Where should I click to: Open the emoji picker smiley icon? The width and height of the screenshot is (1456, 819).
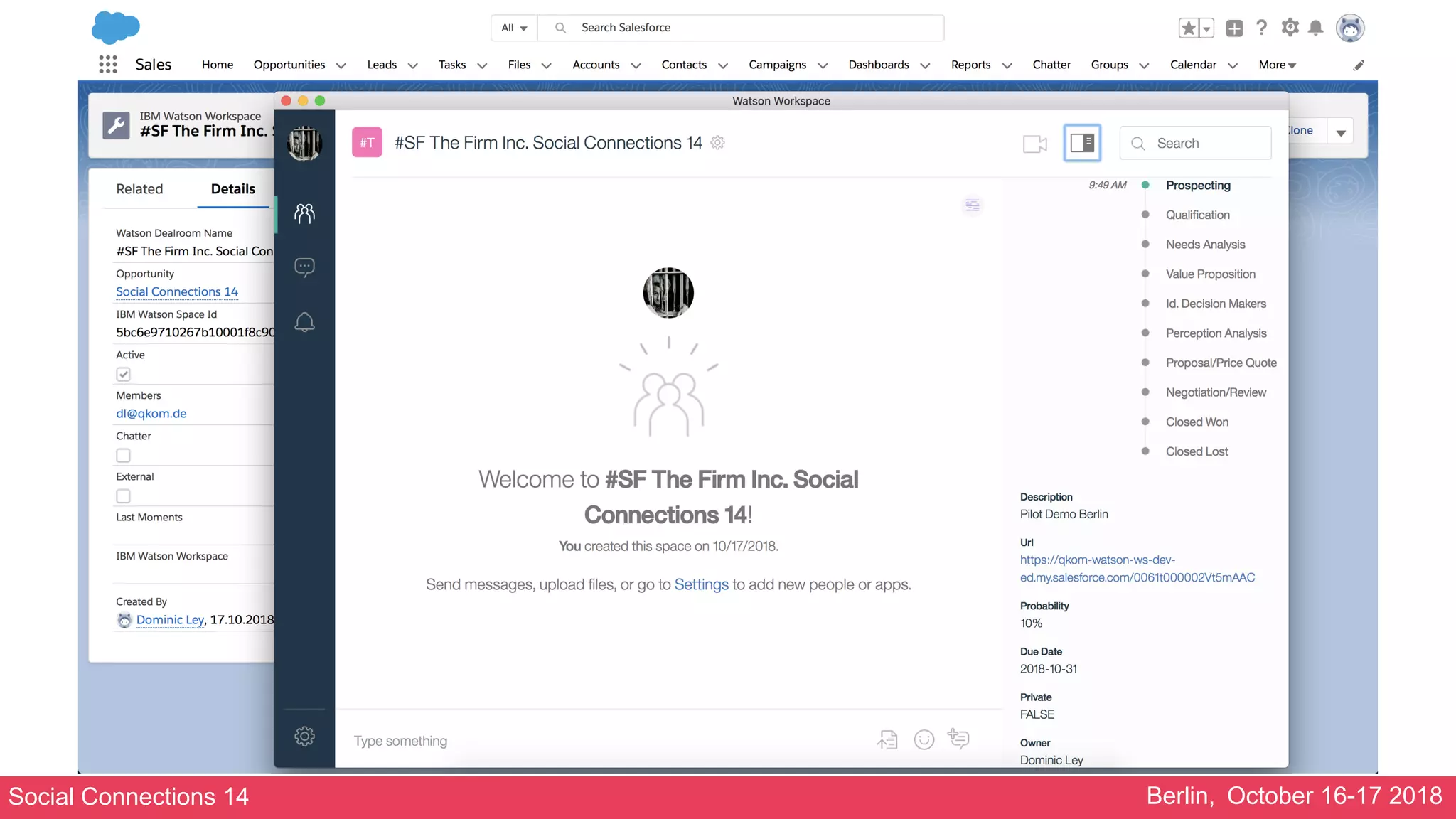pos(924,740)
